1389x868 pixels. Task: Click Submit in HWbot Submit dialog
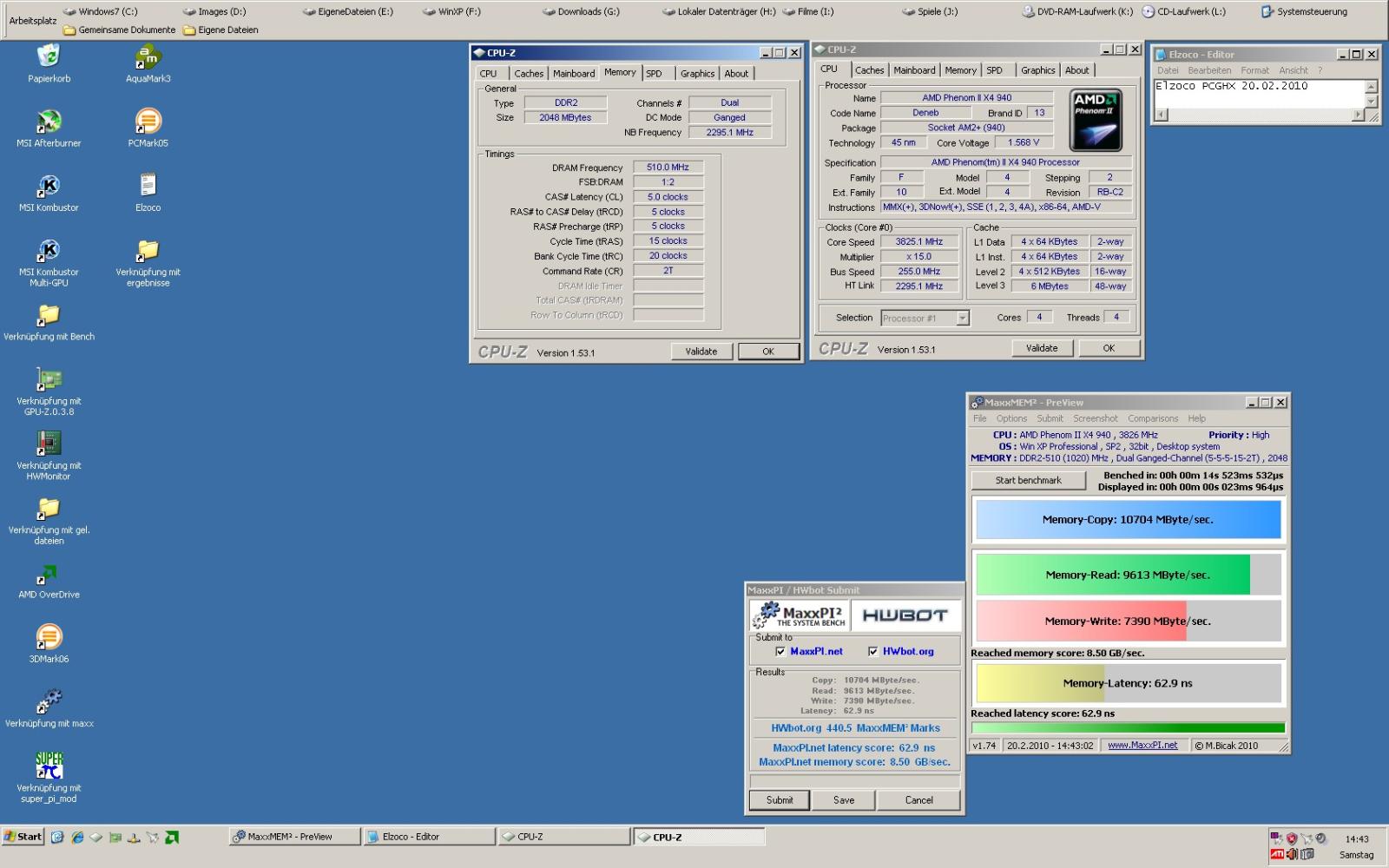(x=780, y=800)
